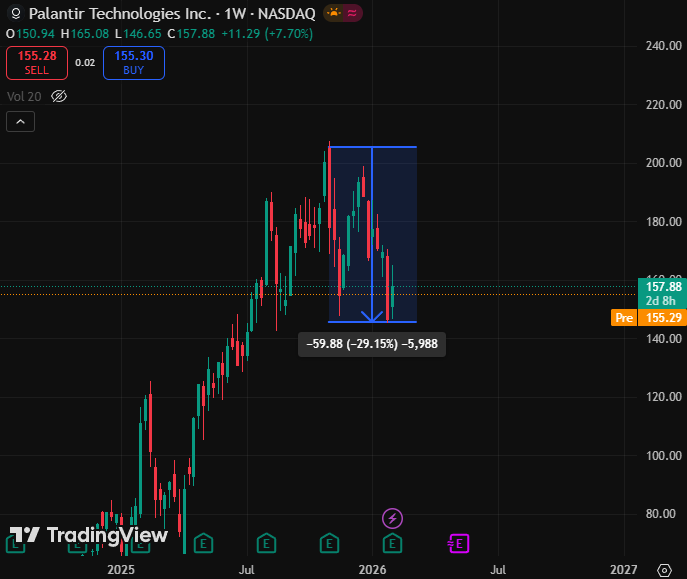Click the 0.02 spread value

coord(85,63)
